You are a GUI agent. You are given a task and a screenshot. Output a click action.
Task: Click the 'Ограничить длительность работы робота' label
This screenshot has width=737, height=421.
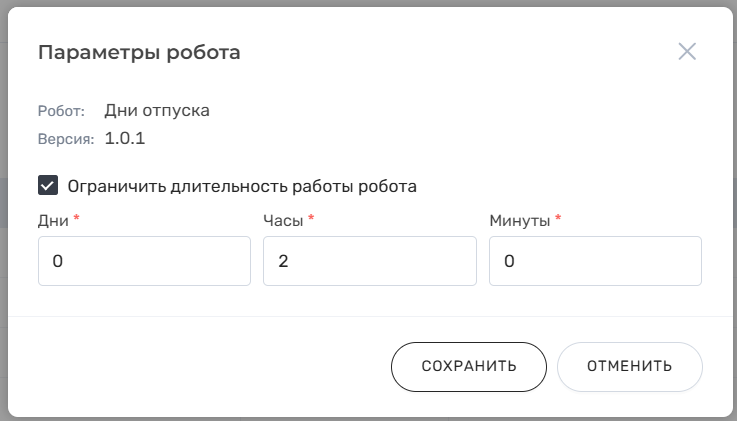tap(242, 186)
